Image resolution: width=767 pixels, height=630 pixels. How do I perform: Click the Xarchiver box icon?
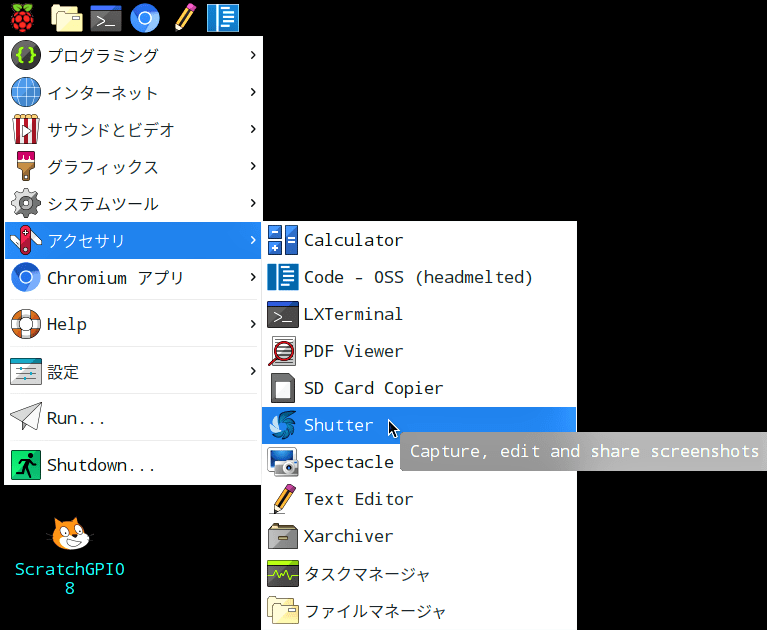(x=283, y=536)
